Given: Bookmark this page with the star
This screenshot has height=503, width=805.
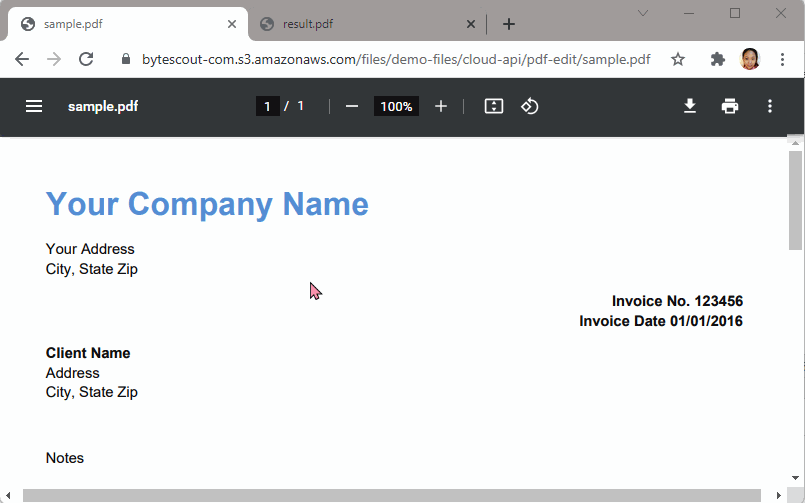Looking at the screenshot, I should 678,60.
